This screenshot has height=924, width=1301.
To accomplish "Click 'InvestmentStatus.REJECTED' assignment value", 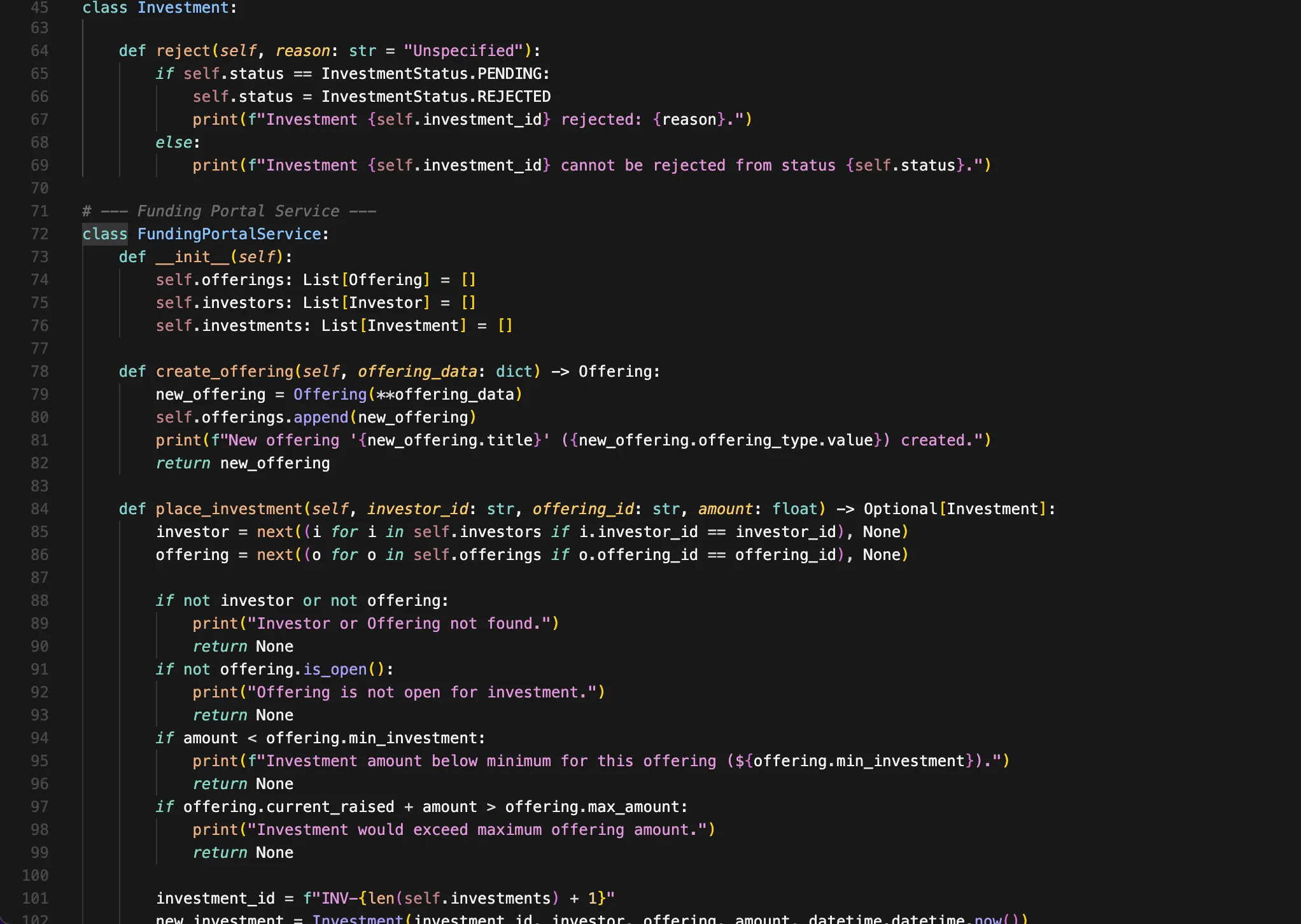I will click(436, 97).
